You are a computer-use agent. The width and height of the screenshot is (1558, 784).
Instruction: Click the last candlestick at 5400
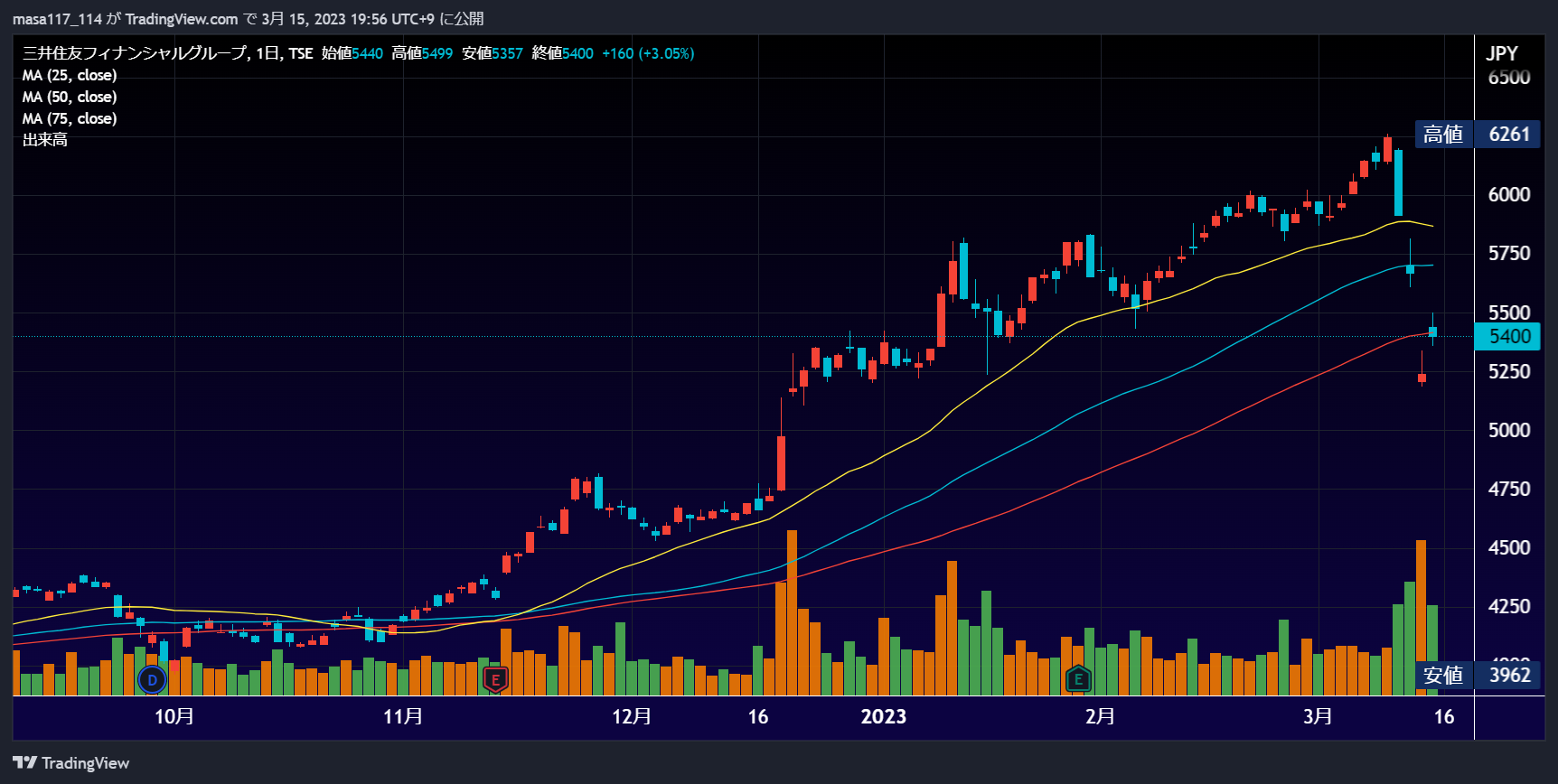click(x=1432, y=331)
